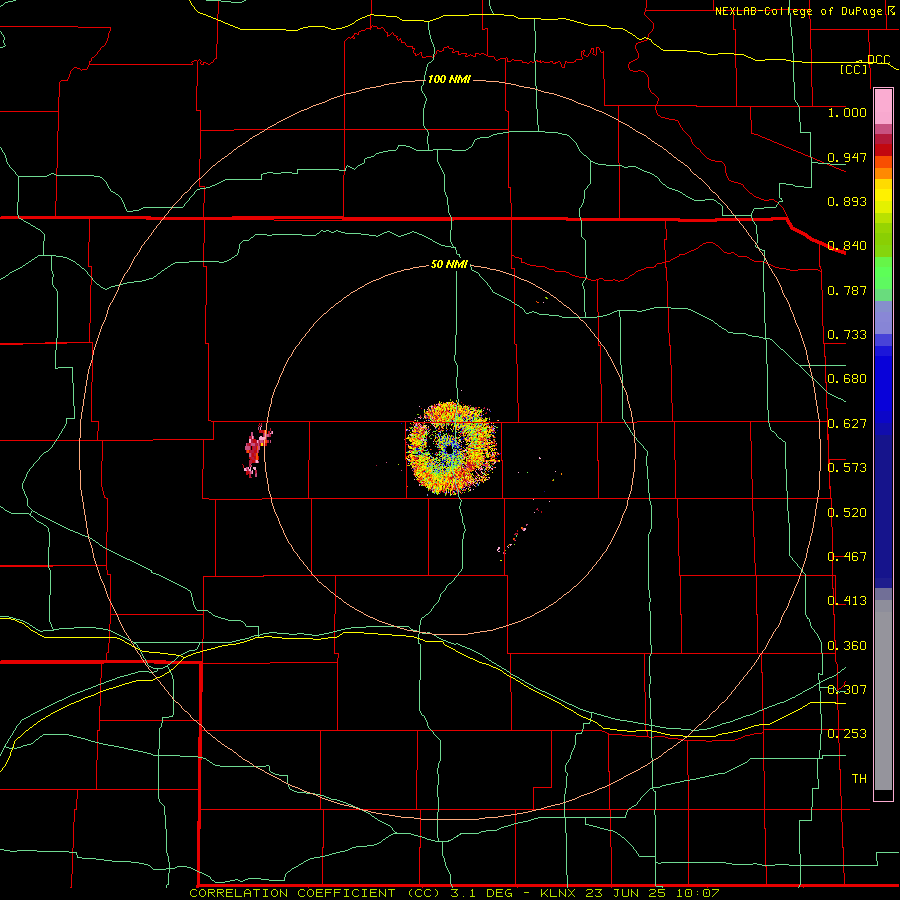Click the TH label on the scale
900x900 pixels.
tap(859, 779)
